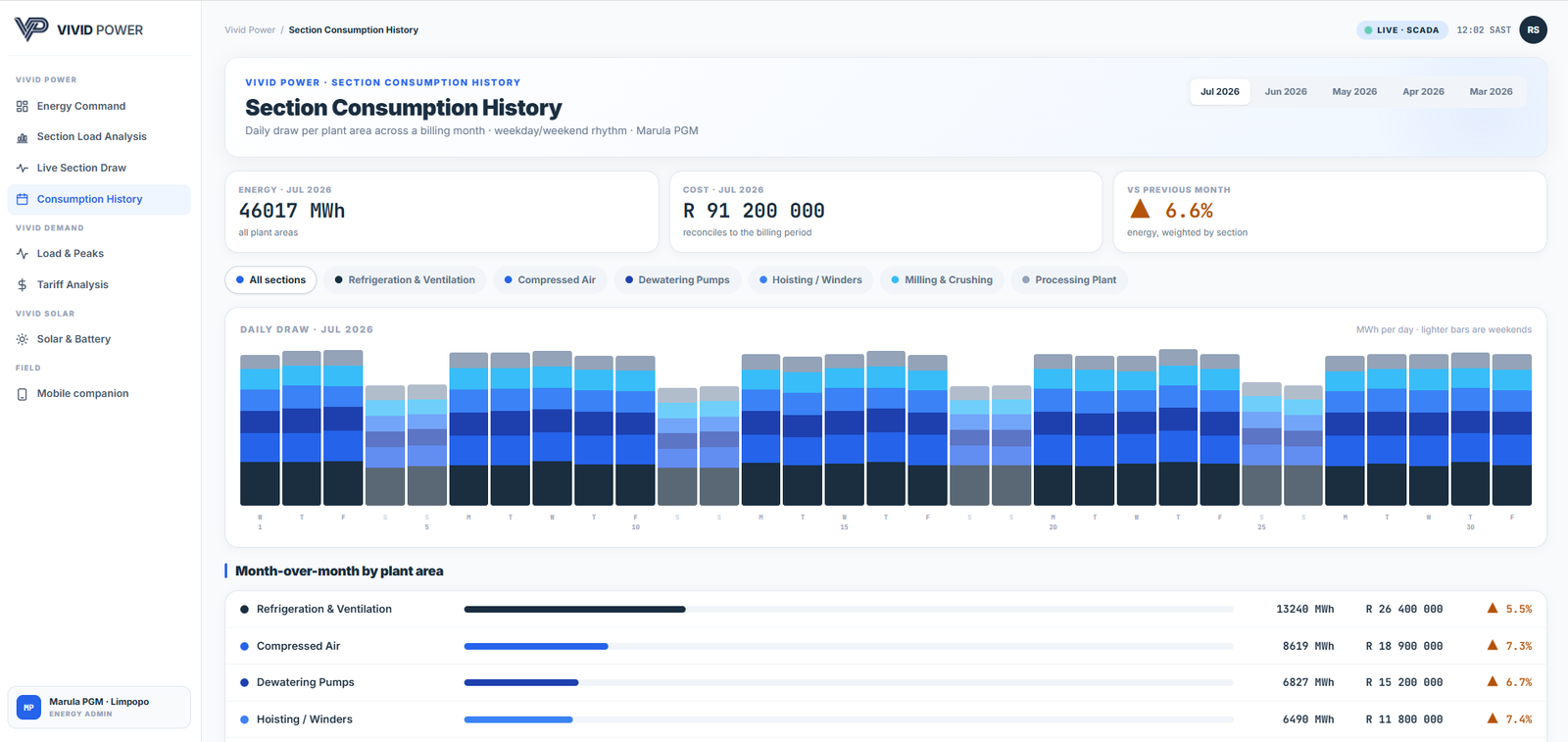This screenshot has height=742, width=1568.
Task: Click the Section Load Analysis chart icon
Action: 23,137
